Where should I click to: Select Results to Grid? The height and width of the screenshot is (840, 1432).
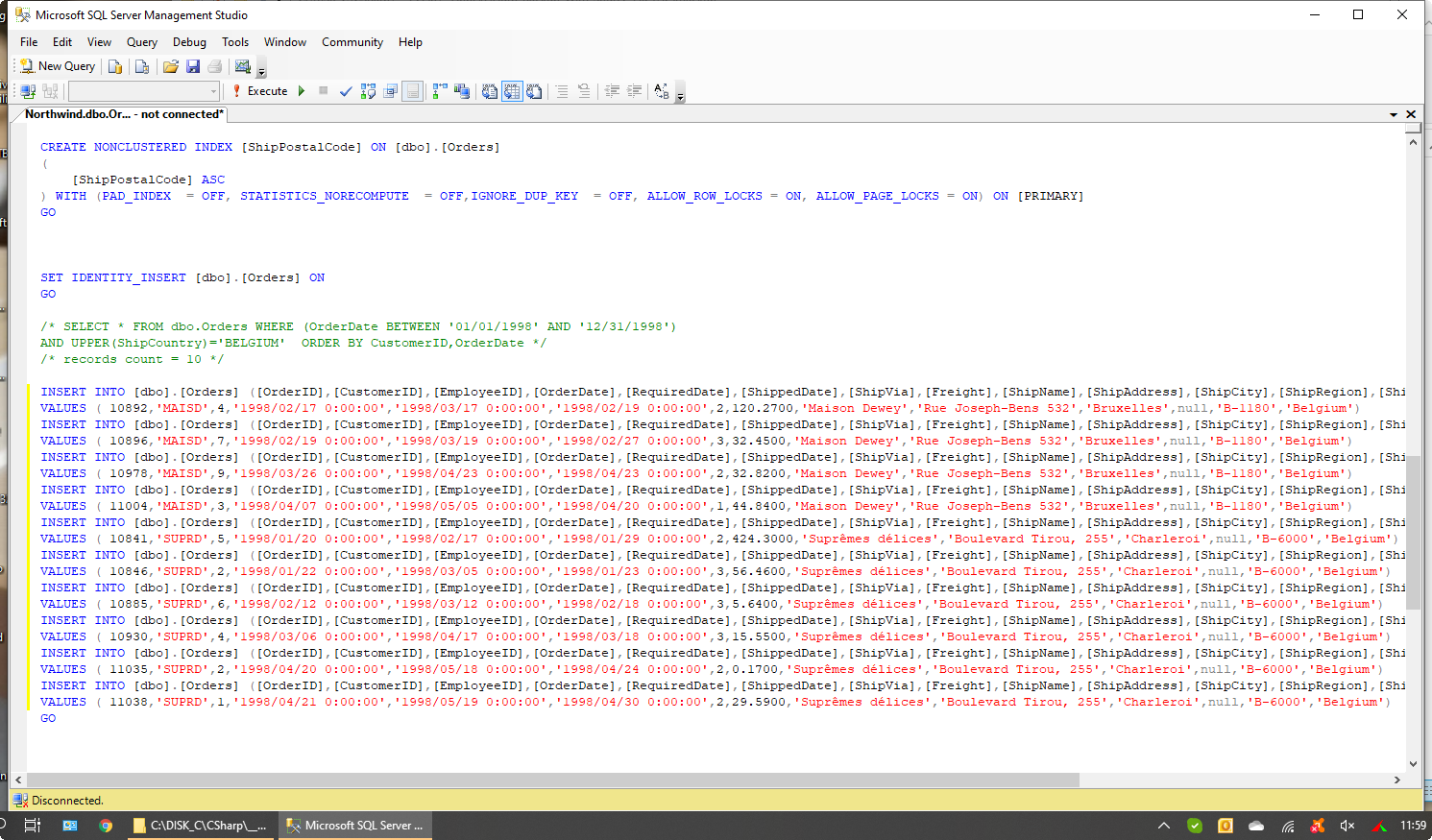(x=512, y=91)
